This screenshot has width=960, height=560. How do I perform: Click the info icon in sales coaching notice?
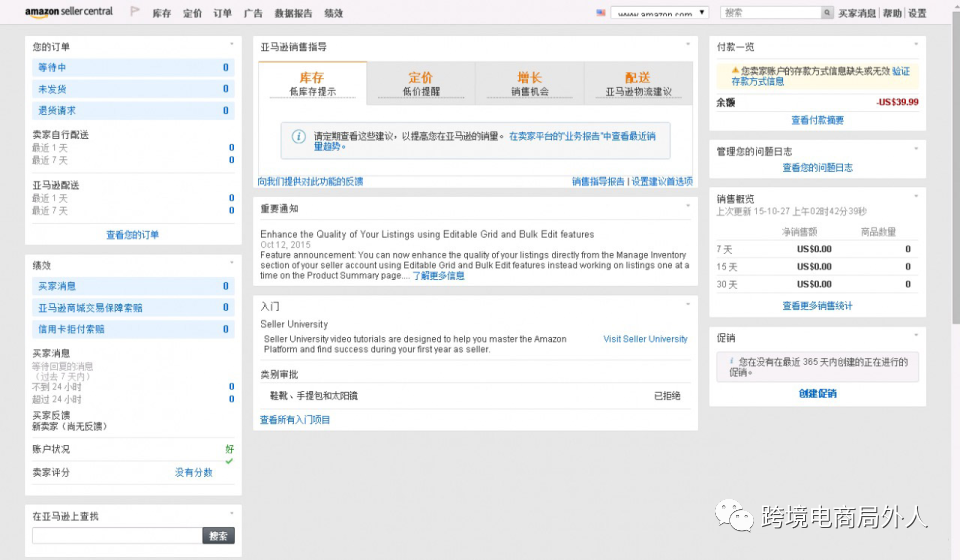click(298, 136)
